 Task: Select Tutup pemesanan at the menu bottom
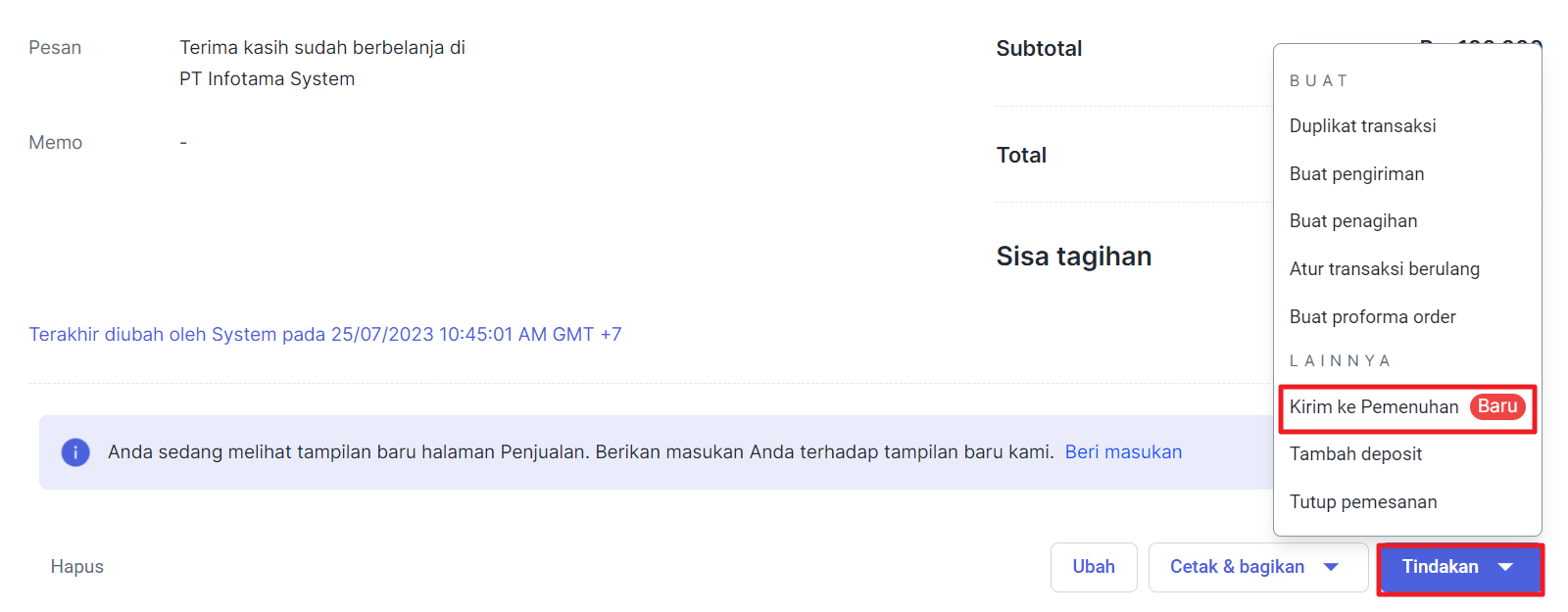1363,501
